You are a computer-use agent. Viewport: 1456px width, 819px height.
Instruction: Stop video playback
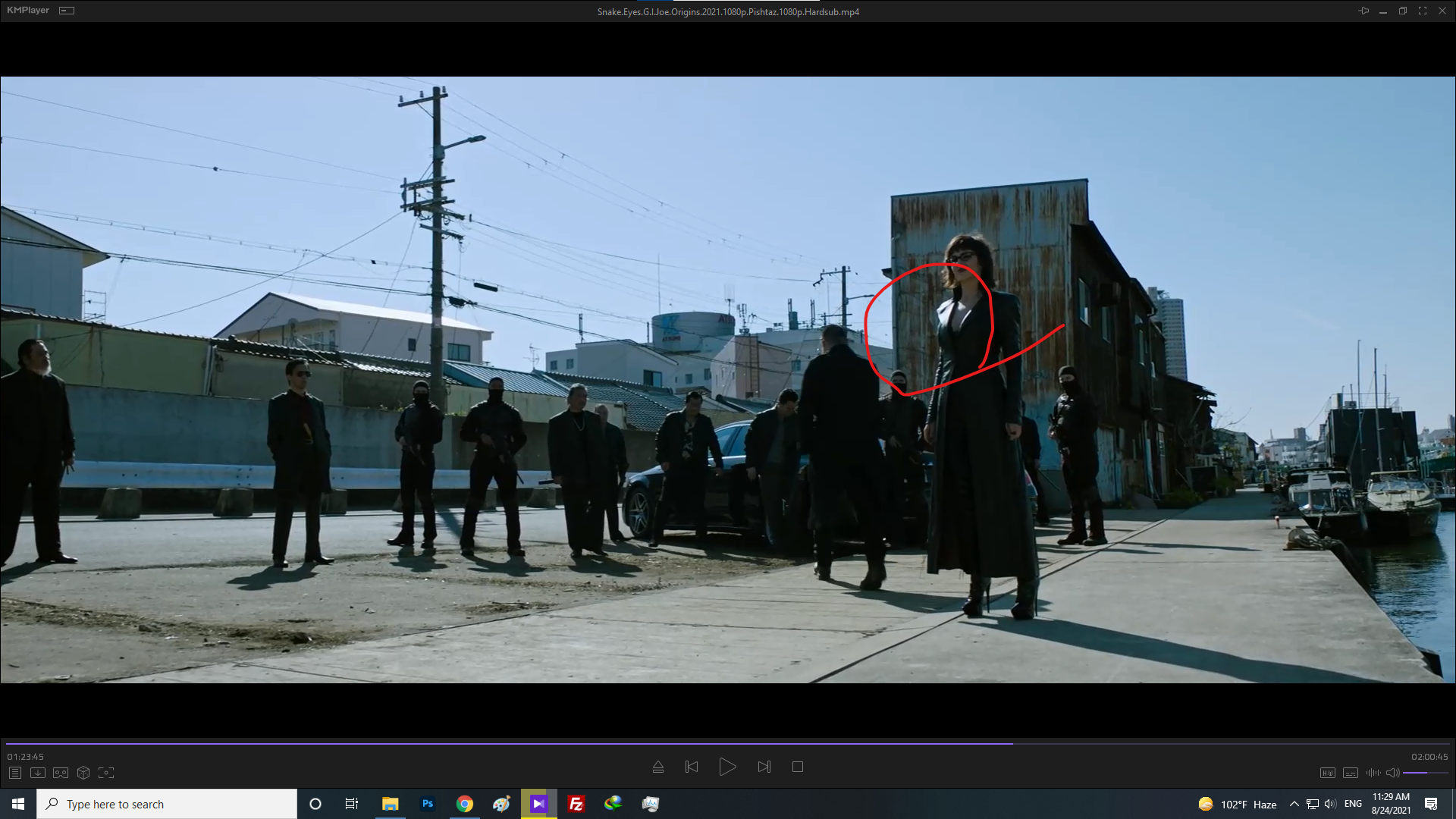798,767
